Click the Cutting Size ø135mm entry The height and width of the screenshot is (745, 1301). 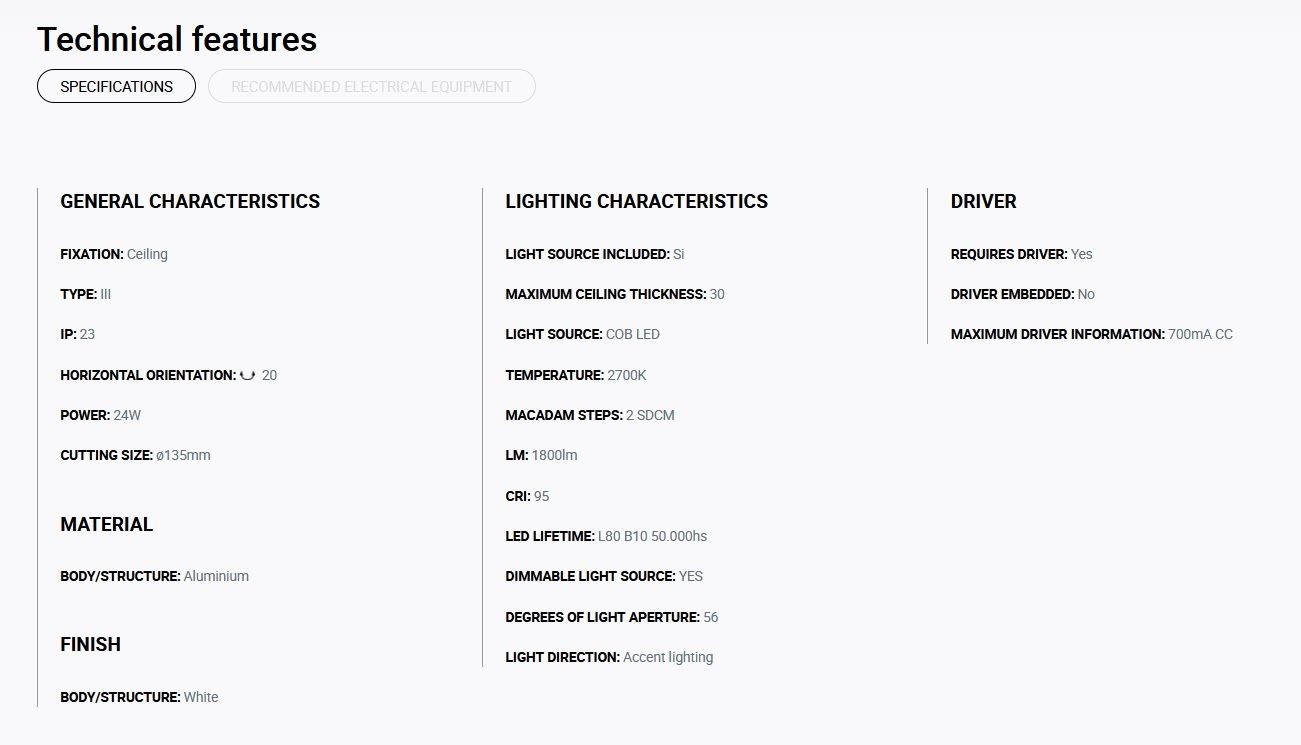click(135, 455)
